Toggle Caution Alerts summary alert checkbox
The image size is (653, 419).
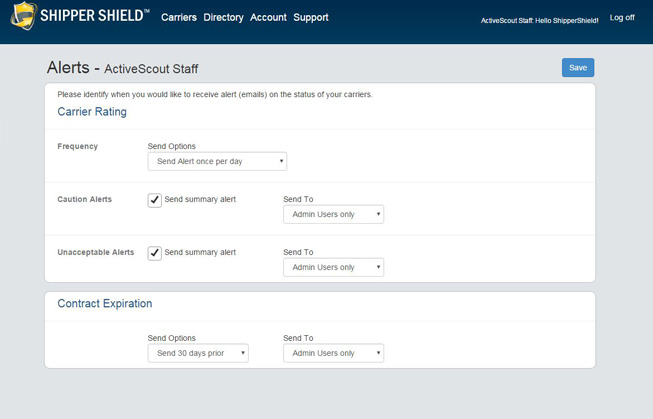pos(155,200)
